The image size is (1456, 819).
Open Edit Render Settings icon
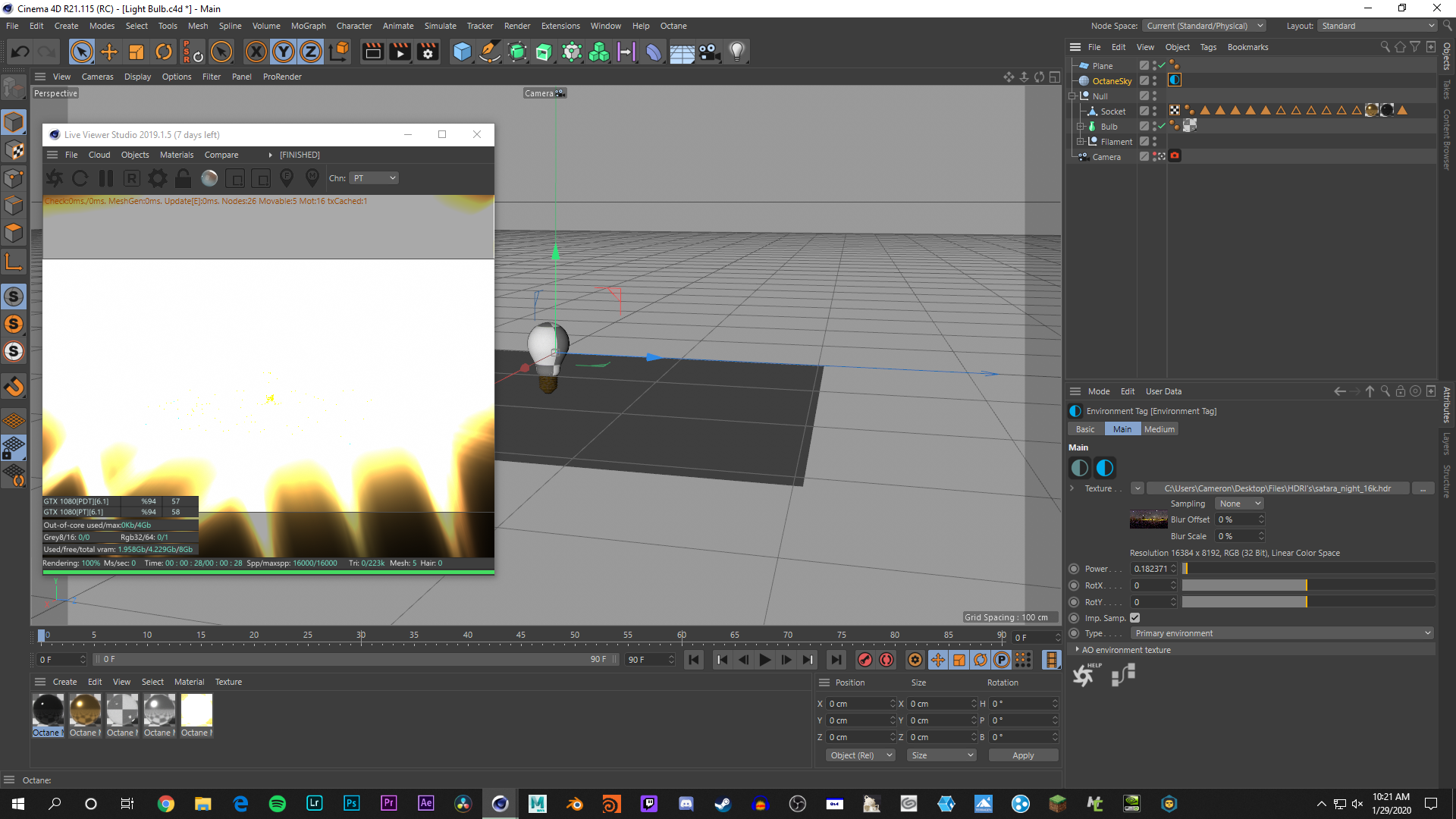(x=428, y=52)
